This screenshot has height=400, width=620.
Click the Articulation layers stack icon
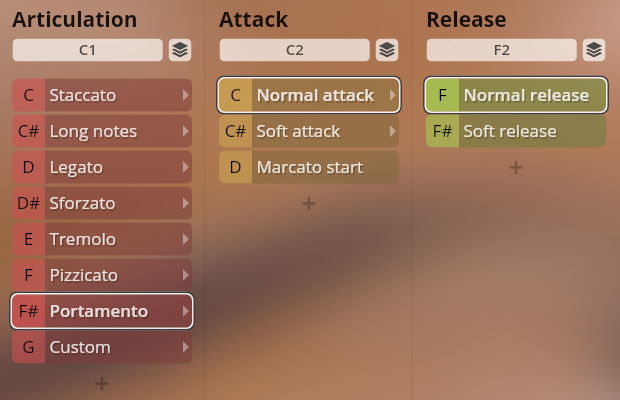pyautogui.click(x=179, y=50)
